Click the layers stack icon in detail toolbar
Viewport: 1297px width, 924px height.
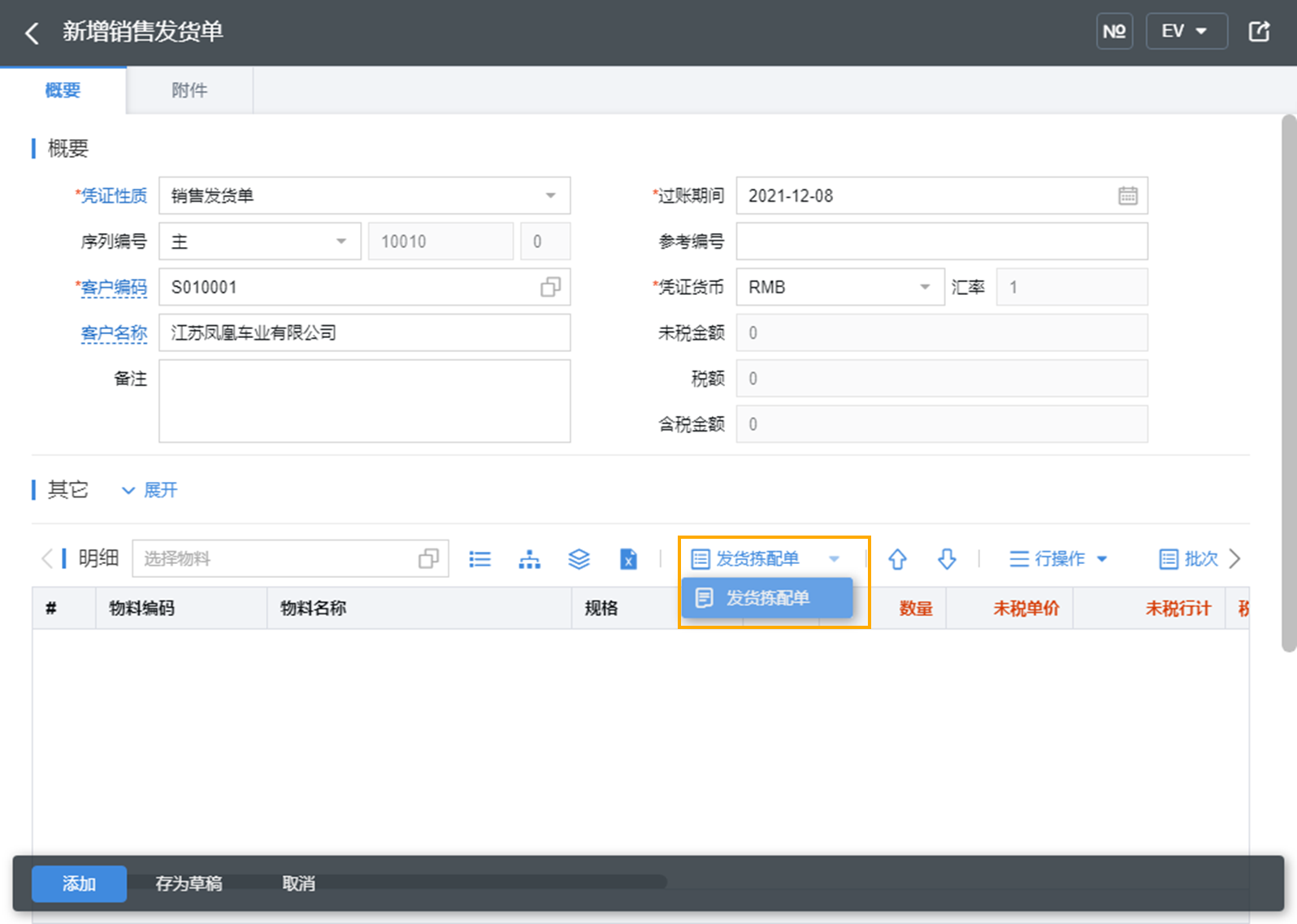pyautogui.click(x=579, y=559)
